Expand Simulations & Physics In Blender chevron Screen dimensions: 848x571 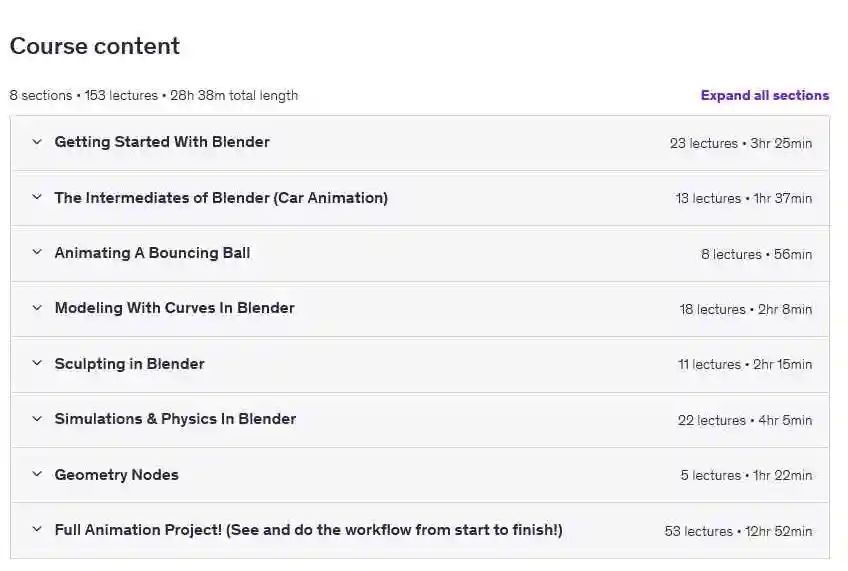37,419
